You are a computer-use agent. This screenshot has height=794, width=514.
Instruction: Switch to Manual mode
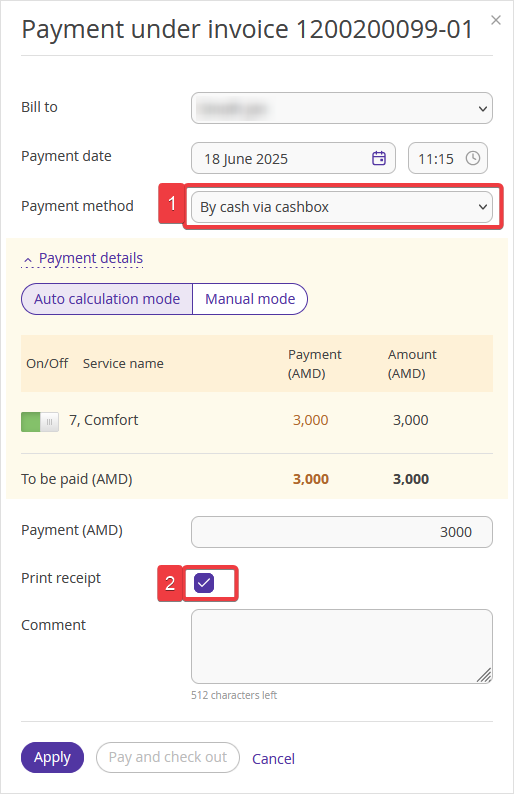250,299
